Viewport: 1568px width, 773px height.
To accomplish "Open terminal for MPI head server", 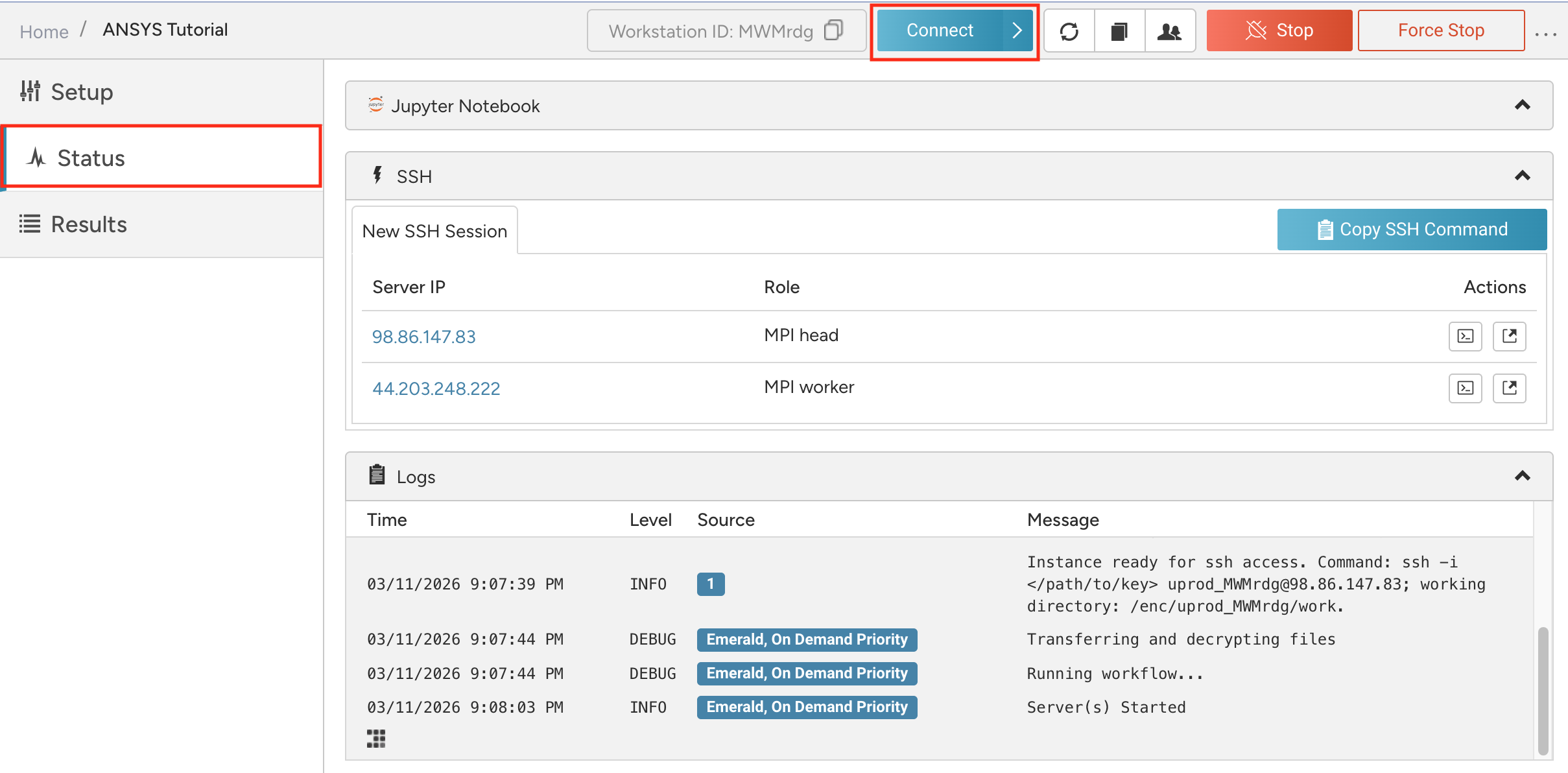I will (x=1465, y=336).
